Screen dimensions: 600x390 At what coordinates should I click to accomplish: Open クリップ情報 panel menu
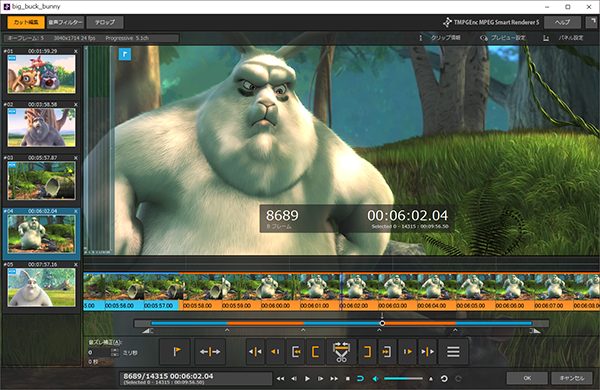440,38
